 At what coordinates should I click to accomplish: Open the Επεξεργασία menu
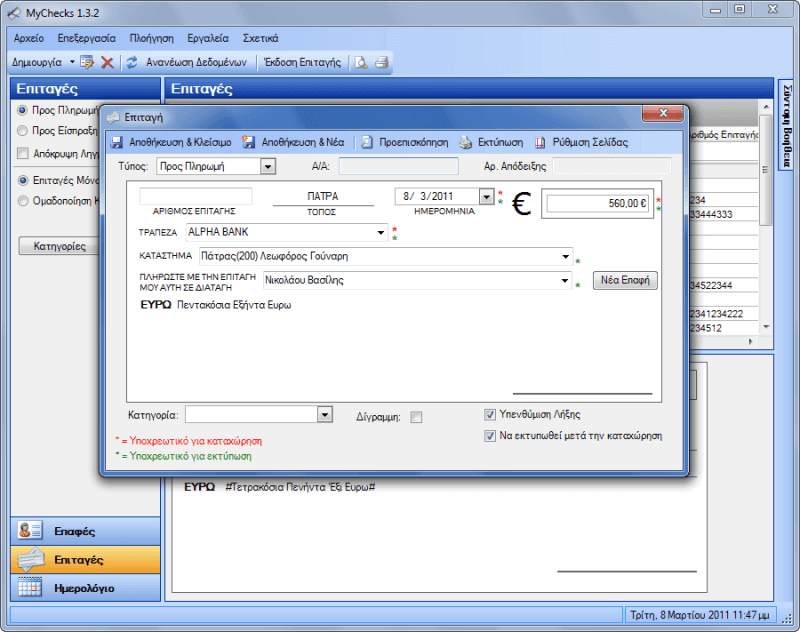click(x=86, y=38)
